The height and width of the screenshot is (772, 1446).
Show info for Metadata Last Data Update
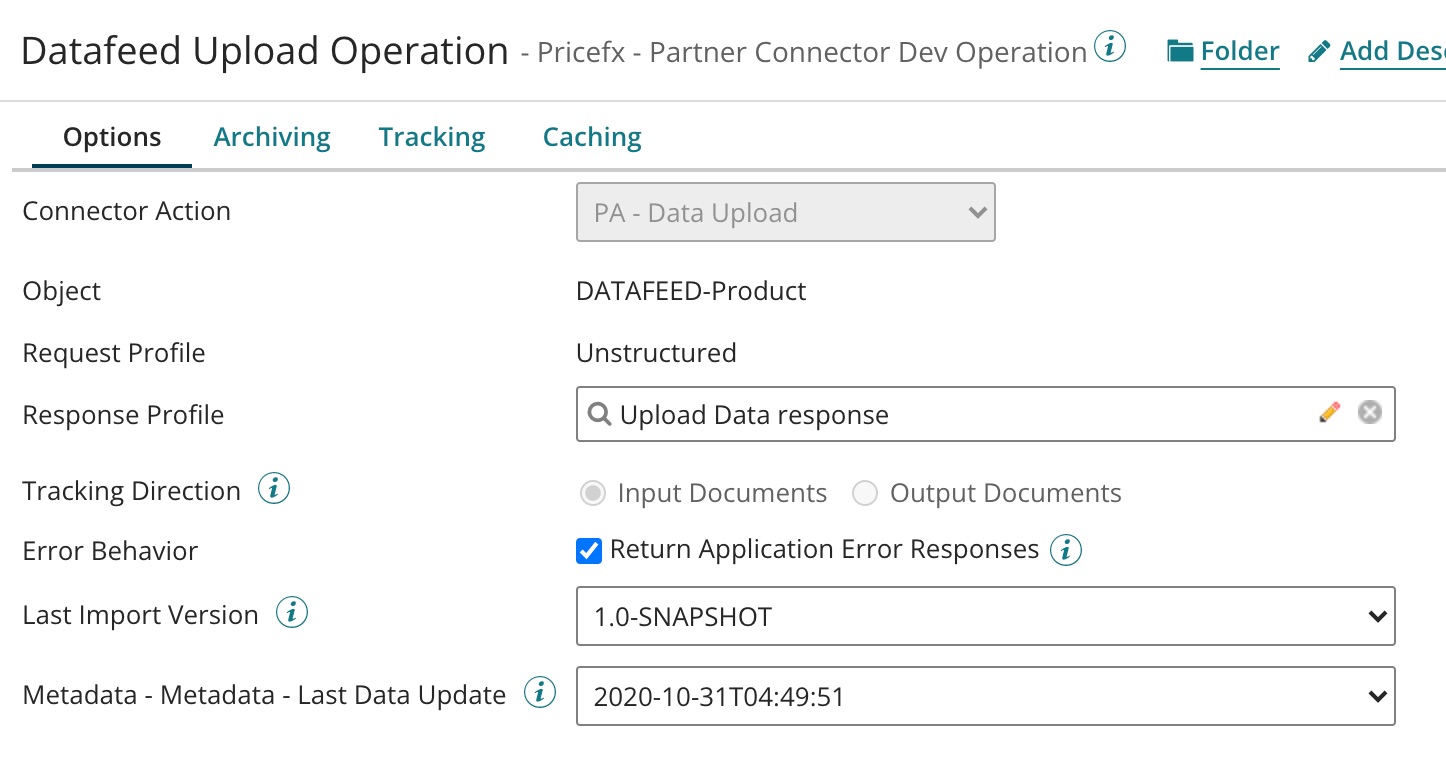(540, 693)
